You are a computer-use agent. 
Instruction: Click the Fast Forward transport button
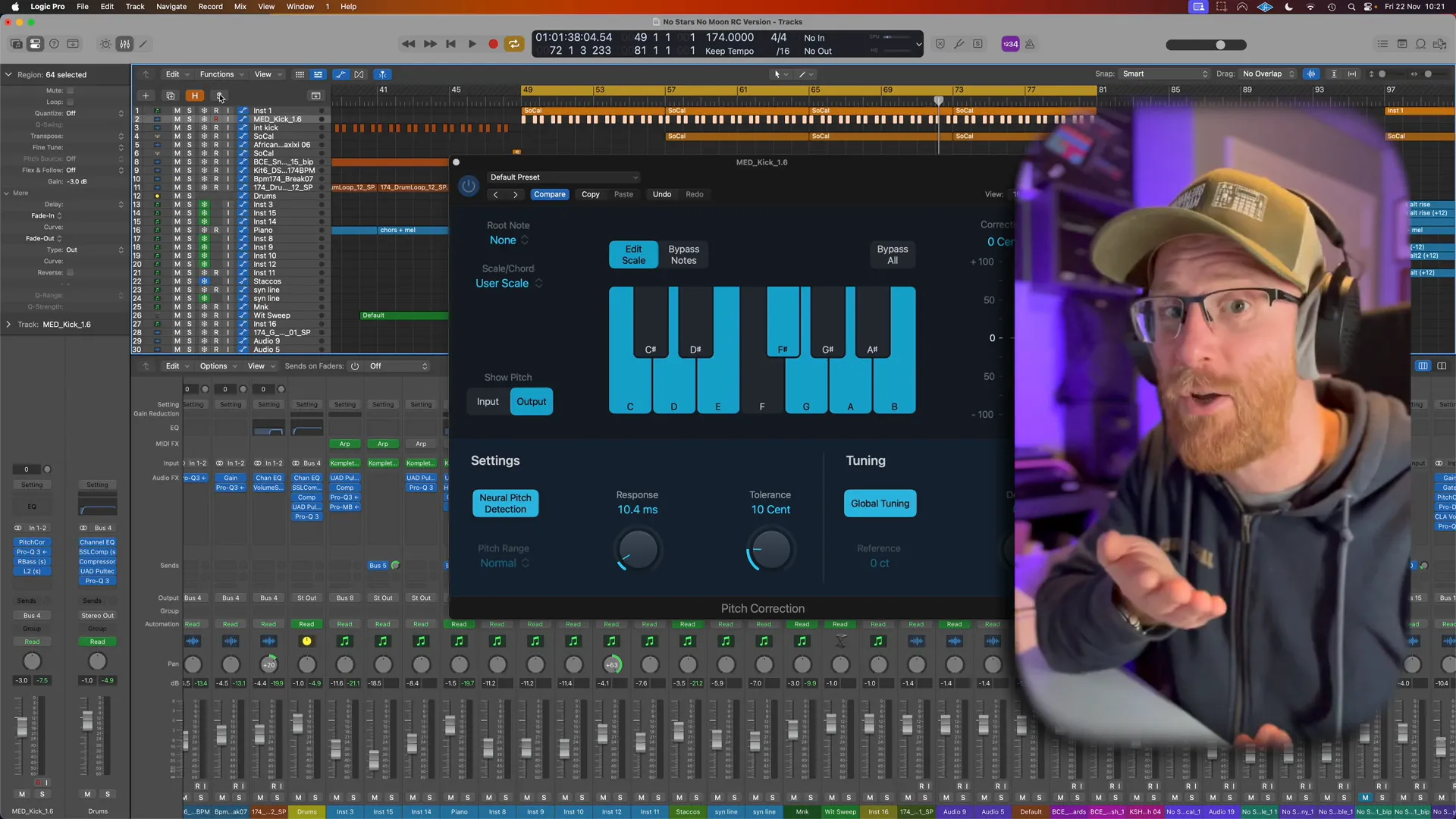[x=430, y=44]
